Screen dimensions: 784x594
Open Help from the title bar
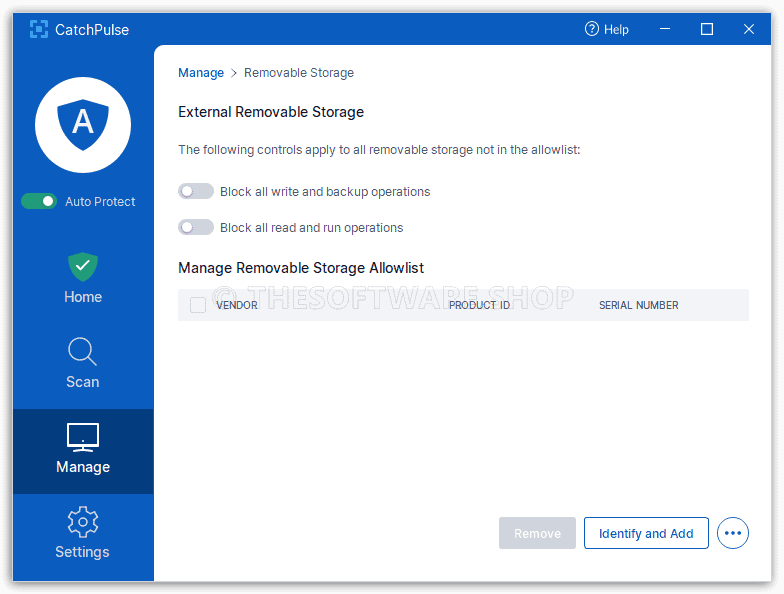coord(606,30)
